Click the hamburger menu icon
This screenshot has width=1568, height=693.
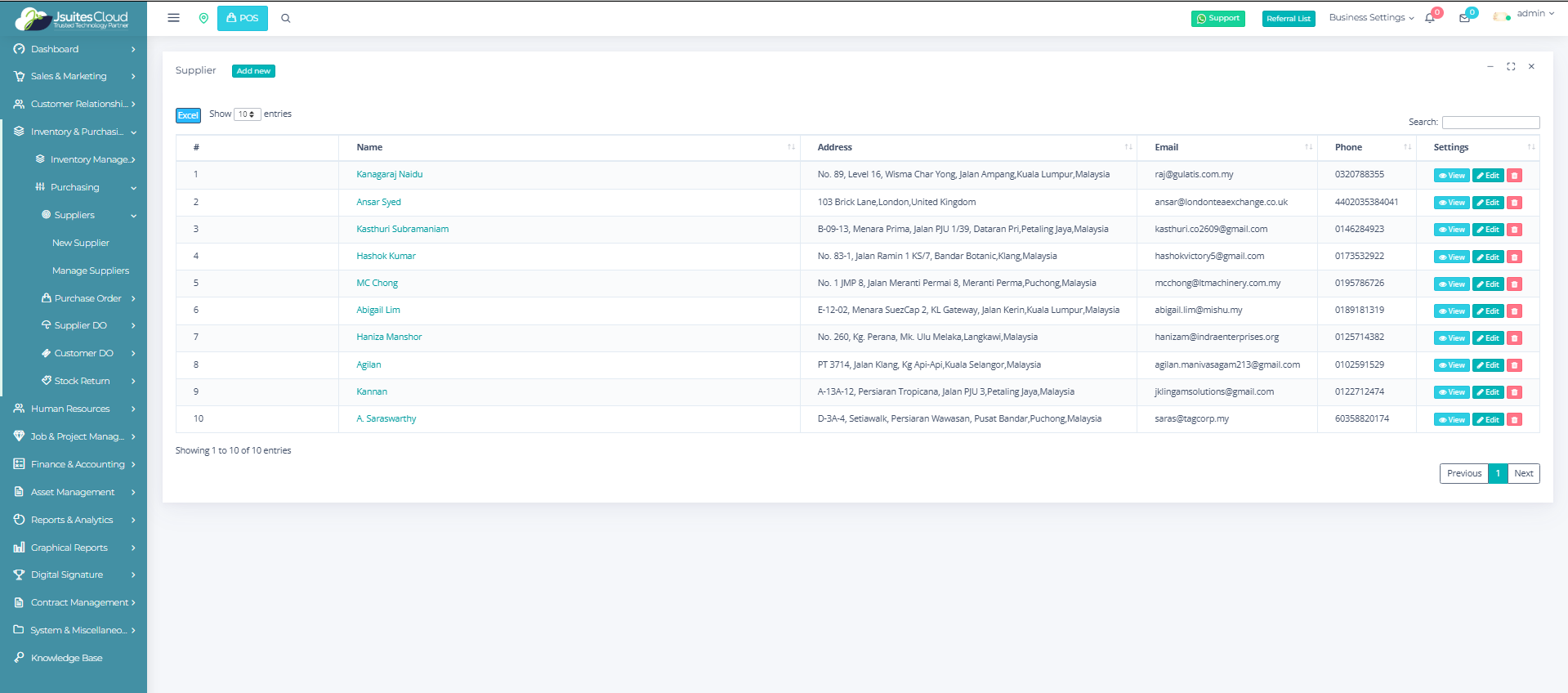coord(173,18)
